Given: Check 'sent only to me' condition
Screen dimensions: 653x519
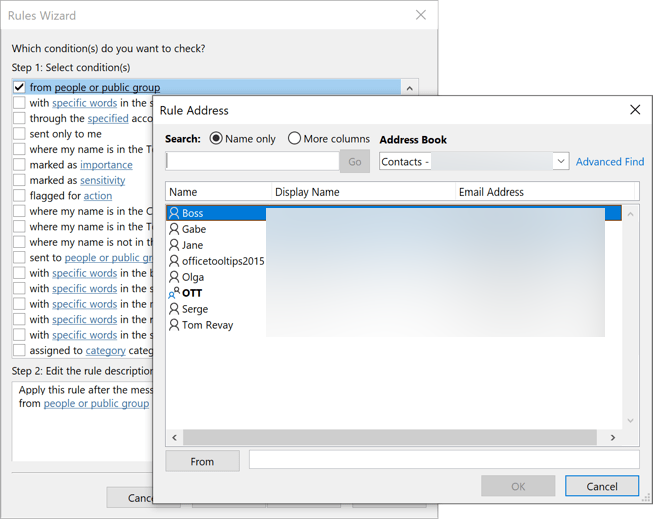Looking at the screenshot, I should [19, 134].
